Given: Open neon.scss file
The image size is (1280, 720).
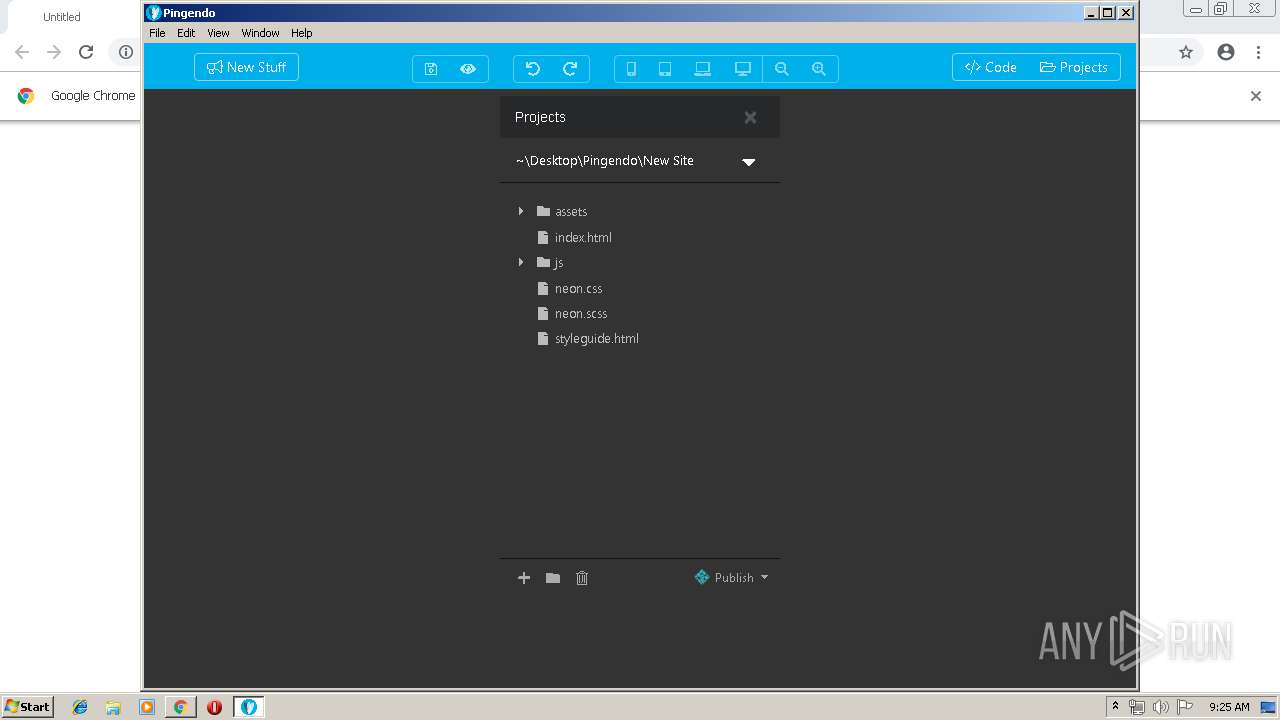Looking at the screenshot, I should [x=572, y=313].
